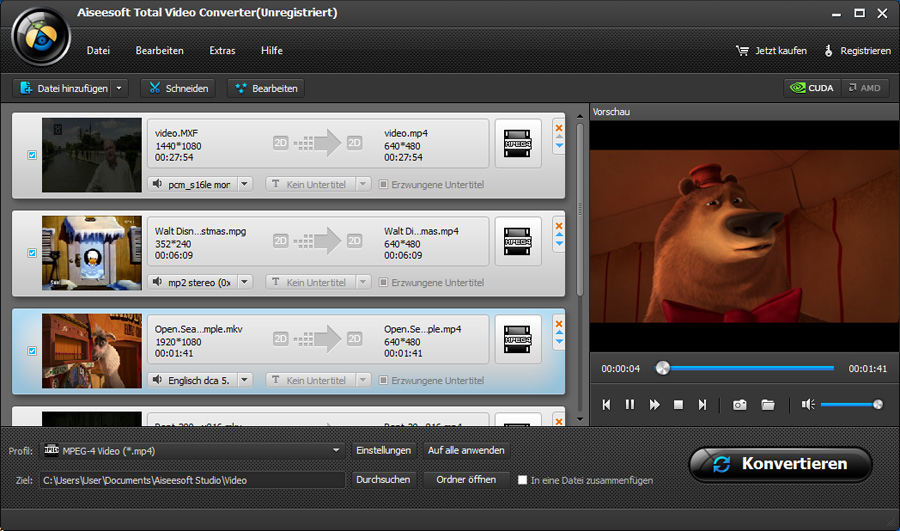Toggle NVIDIA CUDA acceleration
This screenshot has height=531, width=900.
click(812, 88)
